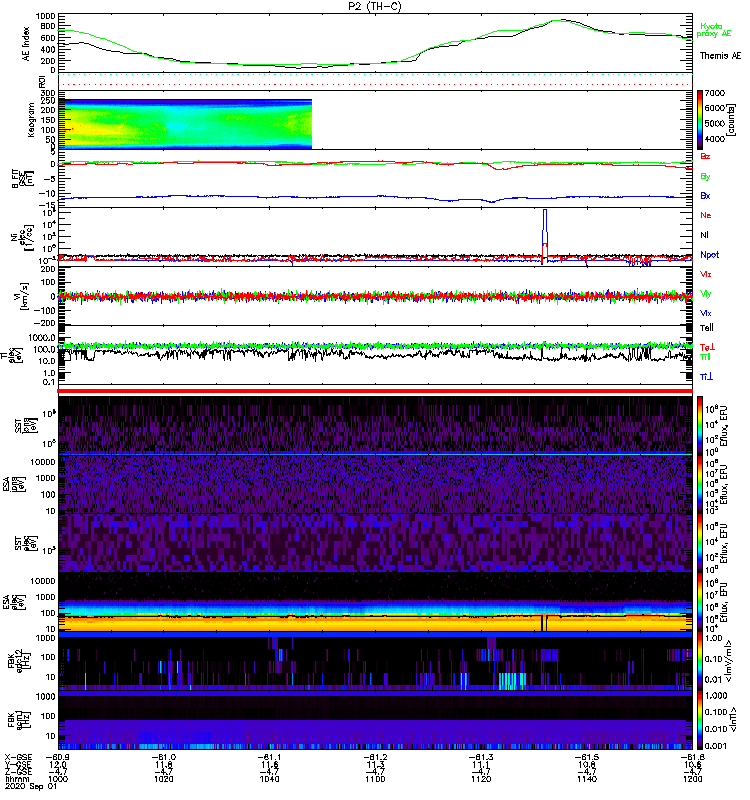
Task: Click the tall Npot spike in density panel
Action: coord(545,235)
